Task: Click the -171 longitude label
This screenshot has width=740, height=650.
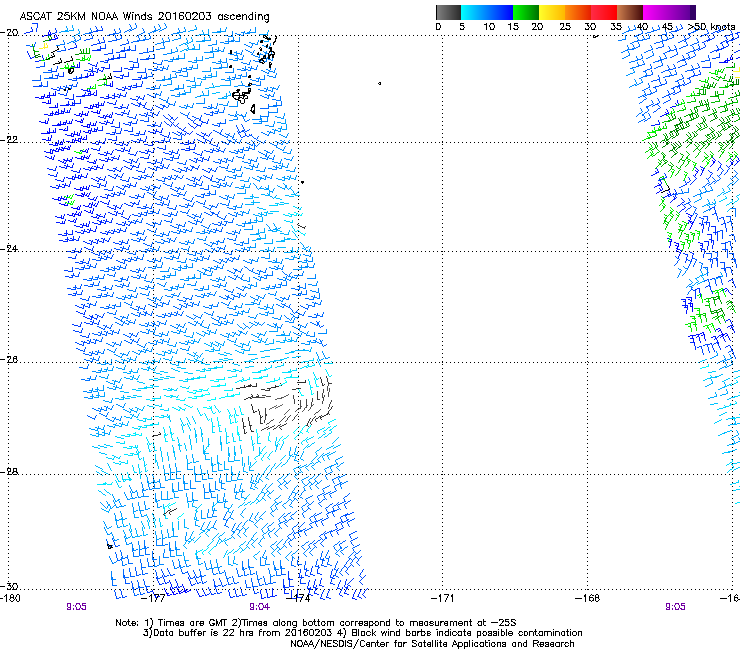Action: point(442,599)
